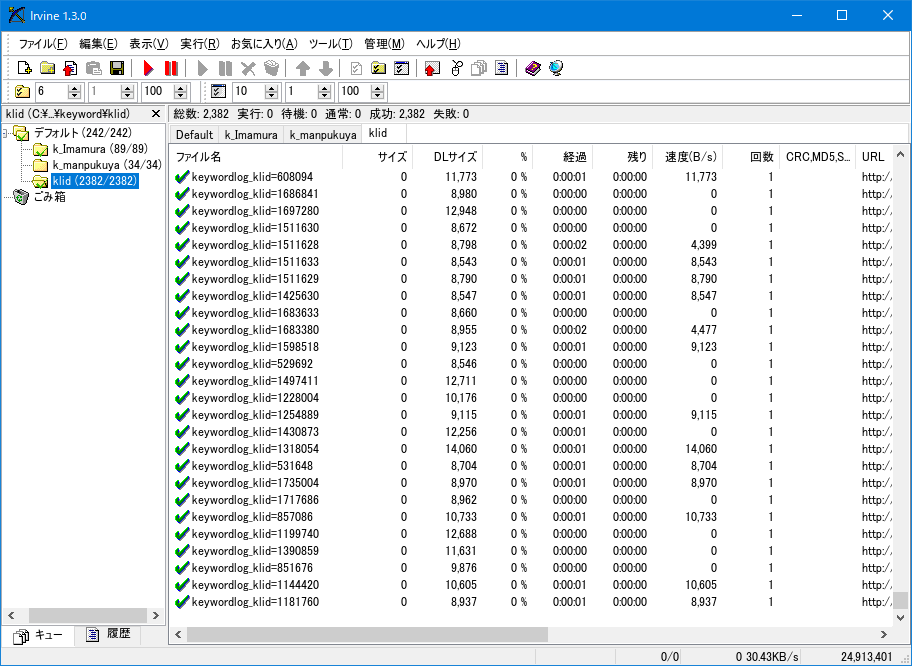Click the globe web icon
This screenshot has width=912, height=666.
point(556,69)
